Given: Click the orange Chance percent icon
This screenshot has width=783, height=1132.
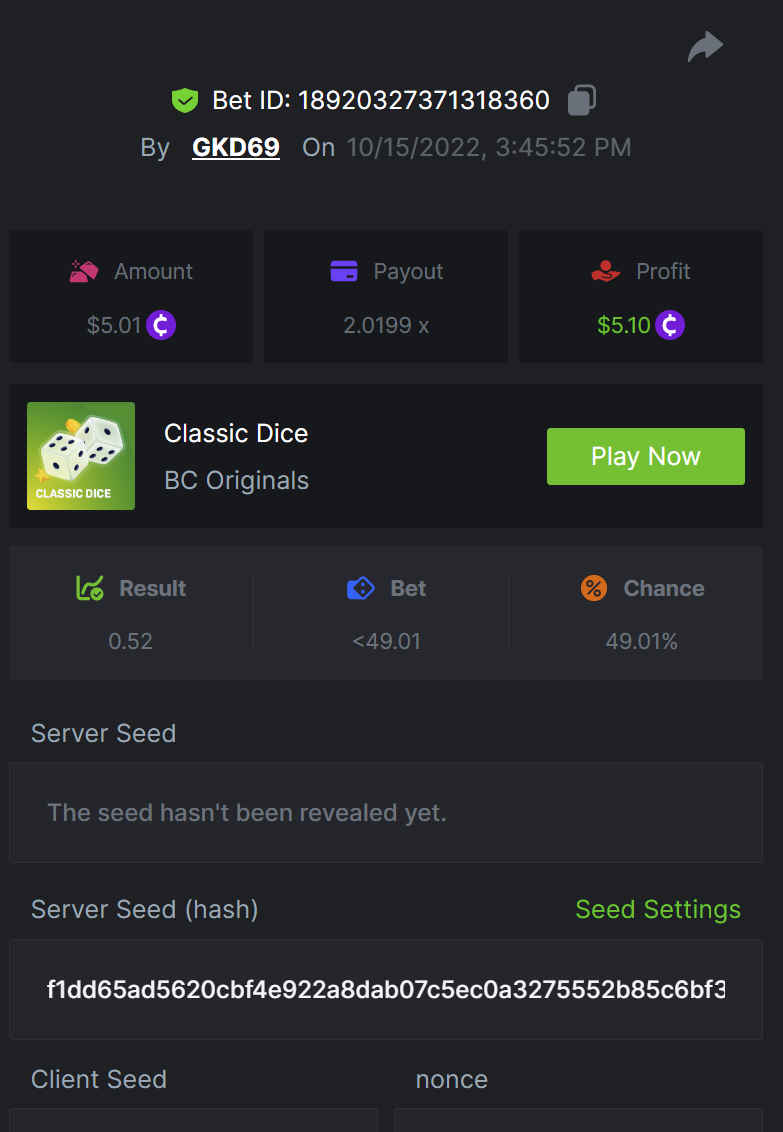Looking at the screenshot, I should point(594,588).
